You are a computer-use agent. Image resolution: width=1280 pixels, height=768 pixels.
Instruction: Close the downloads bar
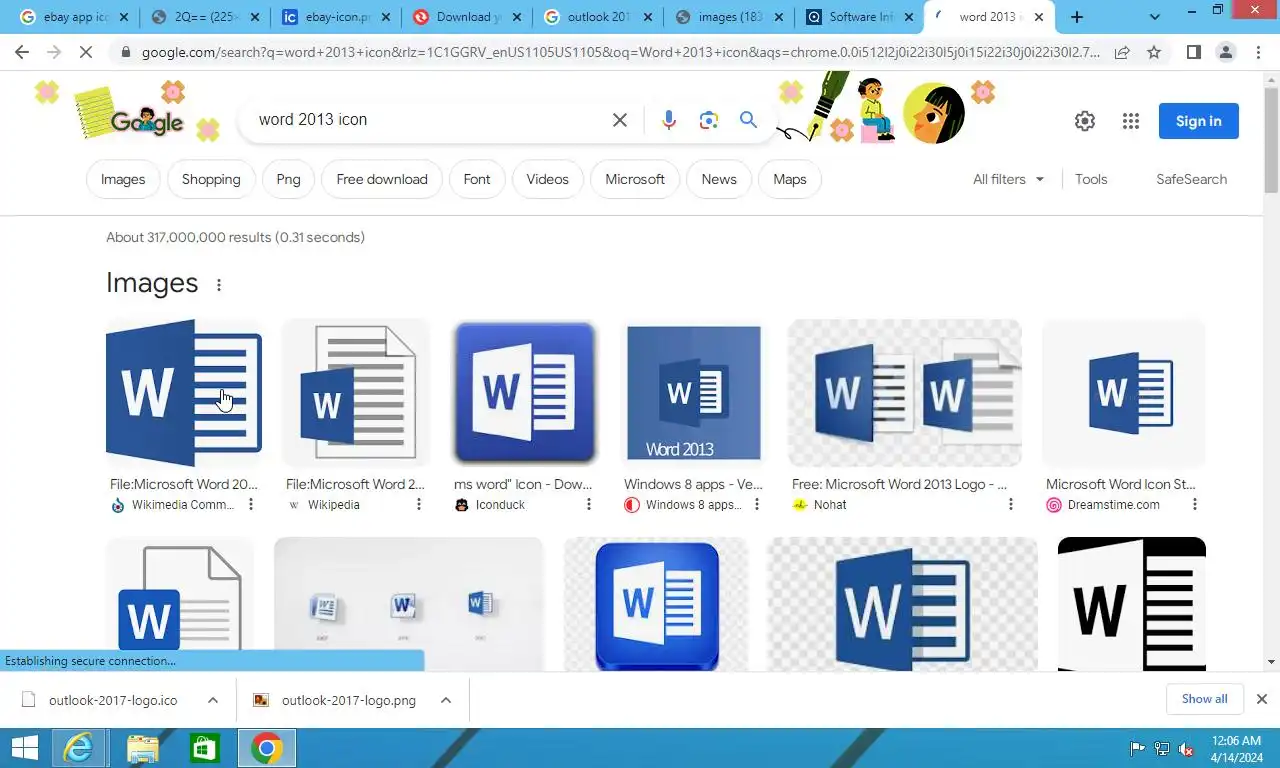[x=1262, y=699]
